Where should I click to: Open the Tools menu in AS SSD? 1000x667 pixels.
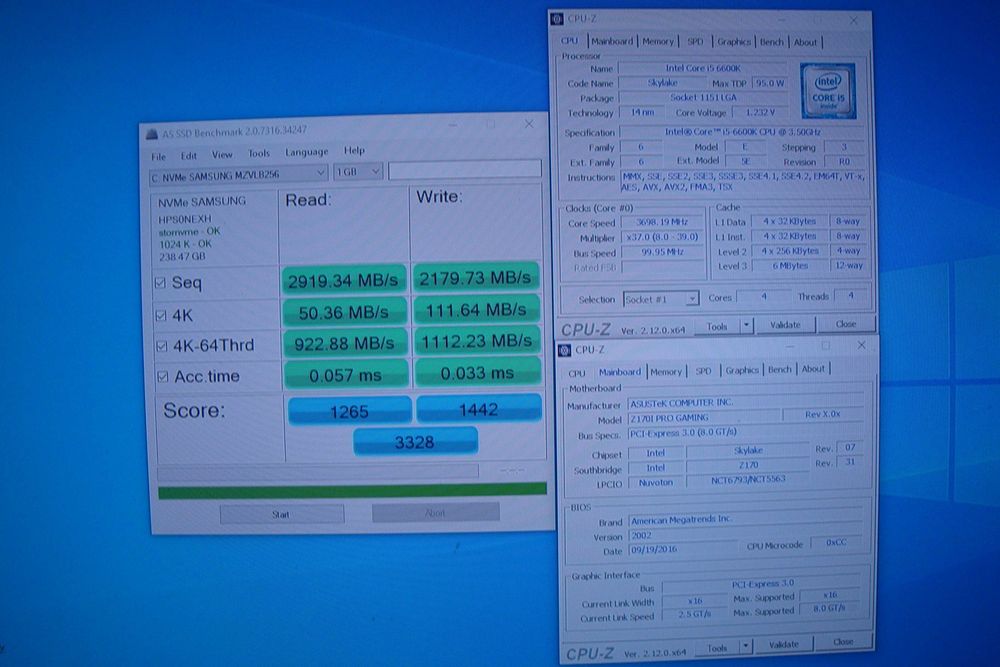259,153
